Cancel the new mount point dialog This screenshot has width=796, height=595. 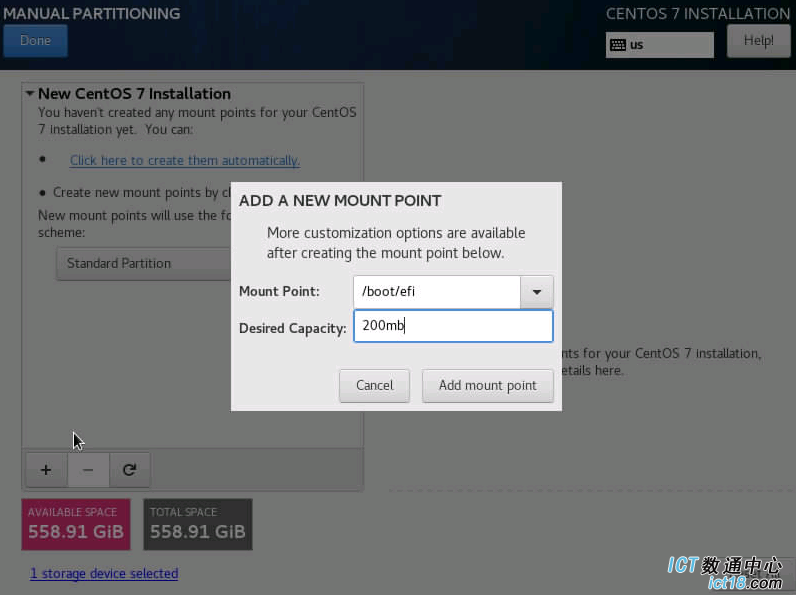pyautogui.click(x=374, y=385)
